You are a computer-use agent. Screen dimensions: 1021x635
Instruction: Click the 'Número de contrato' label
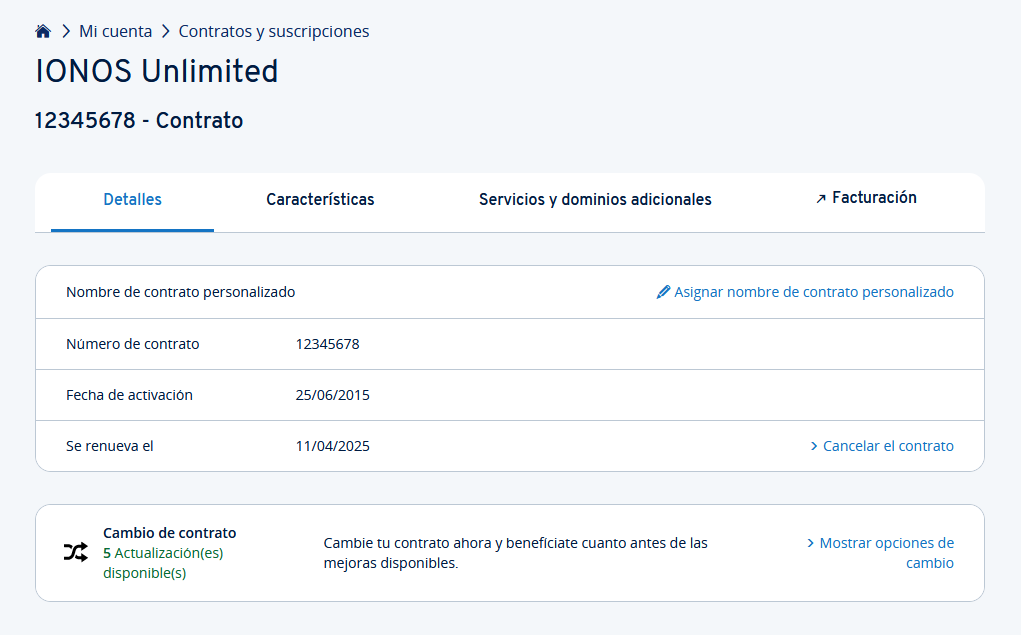click(132, 344)
